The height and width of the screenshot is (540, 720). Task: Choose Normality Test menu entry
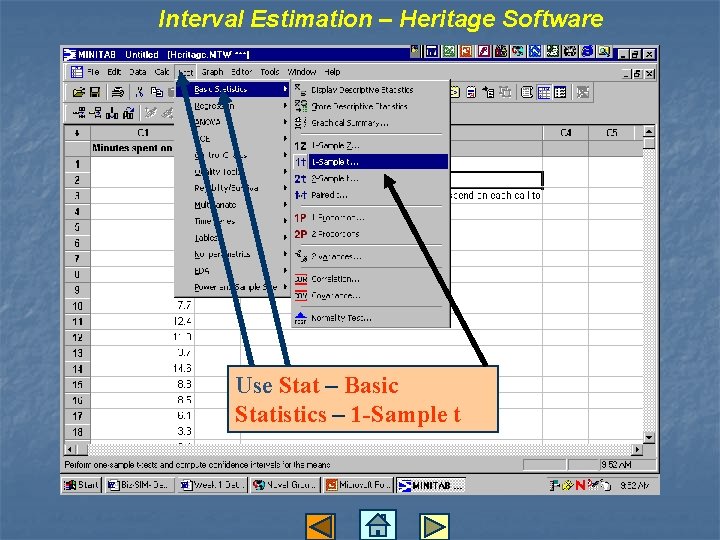click(371, 318)
